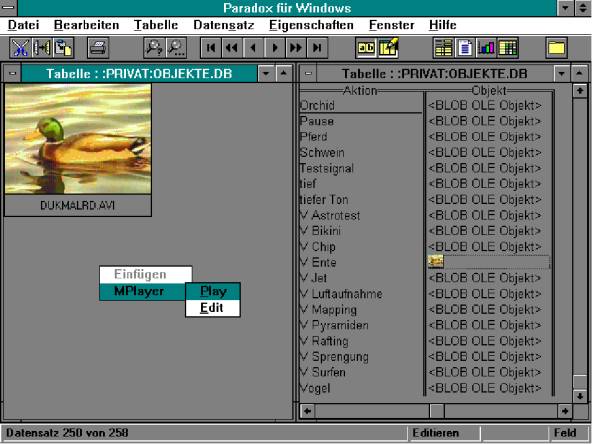592x444 pixels.
Task: Jump to first record button
Action: pyautogui.click(x=211, y=48)
